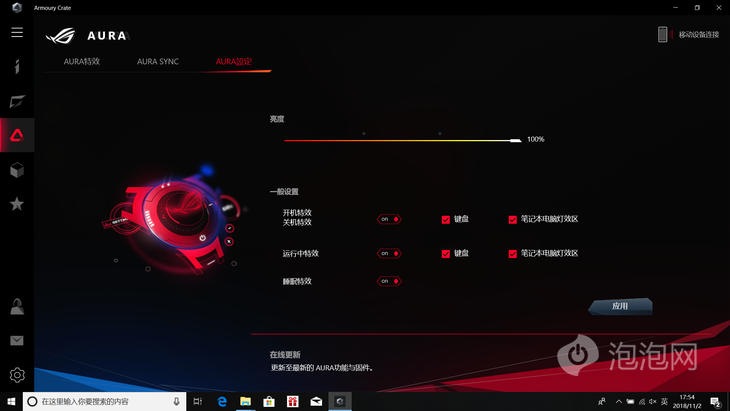Open the star favorites sidebar icon
The height and width of the screenshot is (411, 730).
[x=17, y=204]
